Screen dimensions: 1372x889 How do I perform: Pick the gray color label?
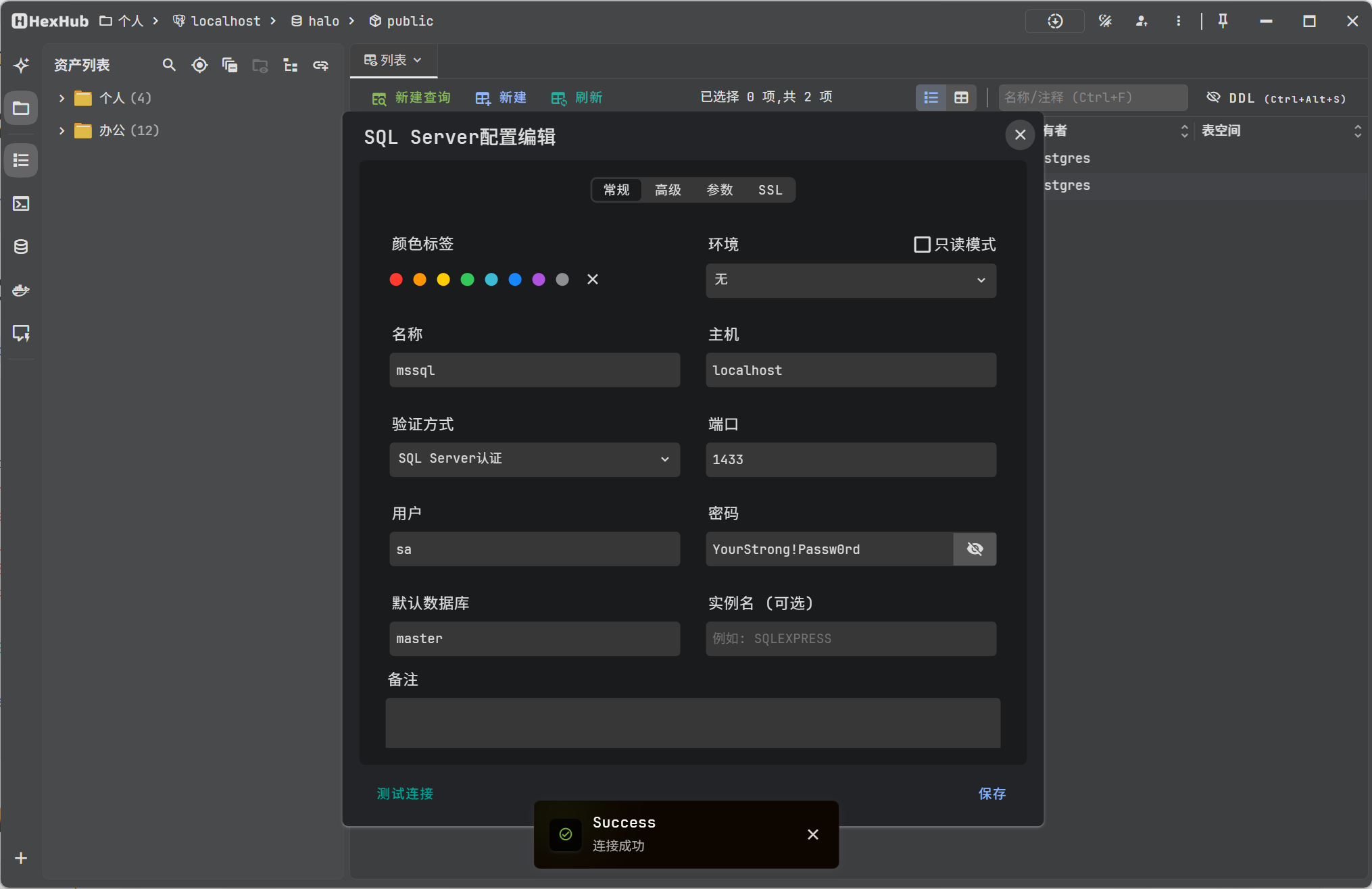click(x=562, y=279)
